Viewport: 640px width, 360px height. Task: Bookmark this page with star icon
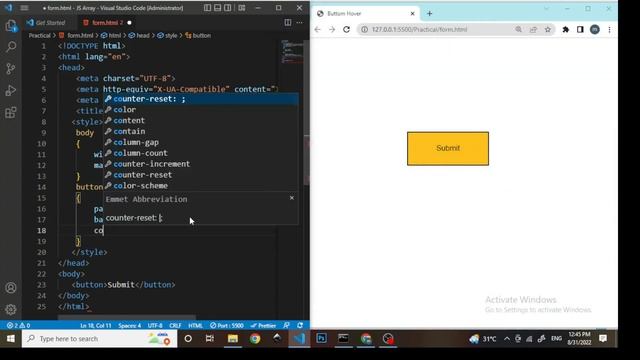click(548, 29)
